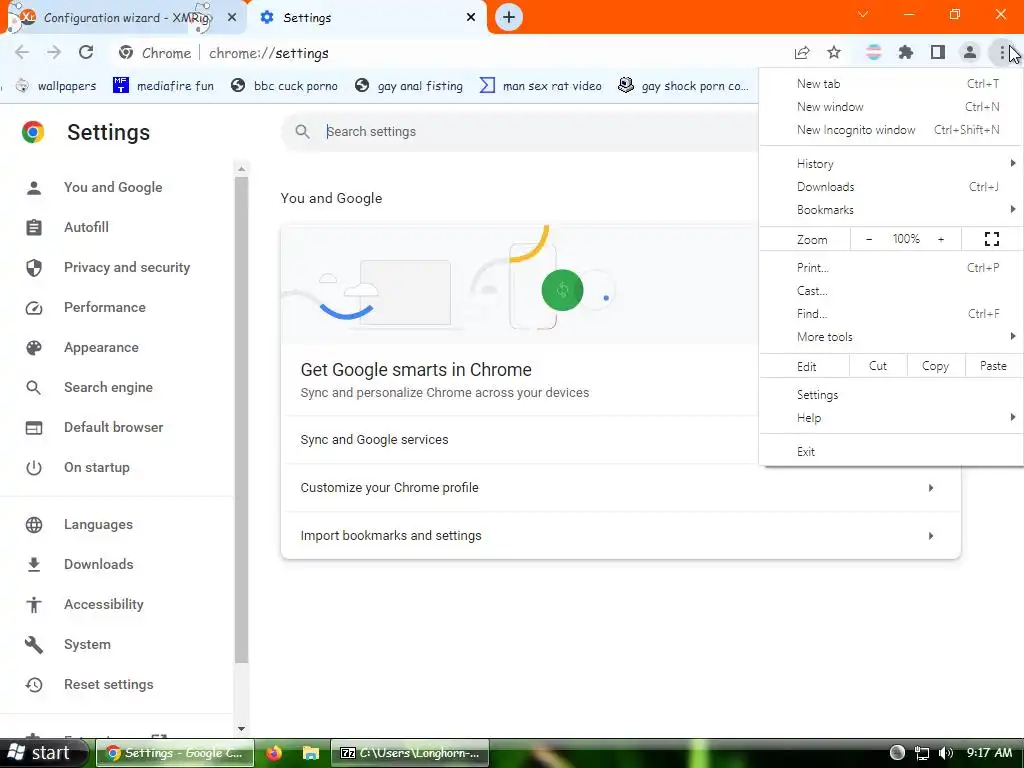This screenshot has height=768, width=1024.
Task: Click the volume speaker tray icon
Action: (x=946, y=753)
